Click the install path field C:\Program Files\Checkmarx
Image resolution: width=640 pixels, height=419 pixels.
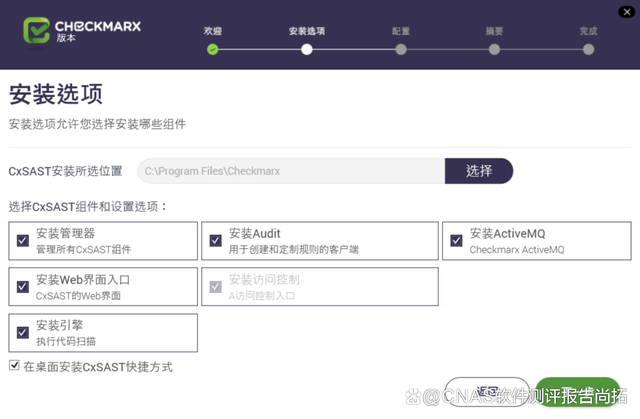click(x=291, y=171)
